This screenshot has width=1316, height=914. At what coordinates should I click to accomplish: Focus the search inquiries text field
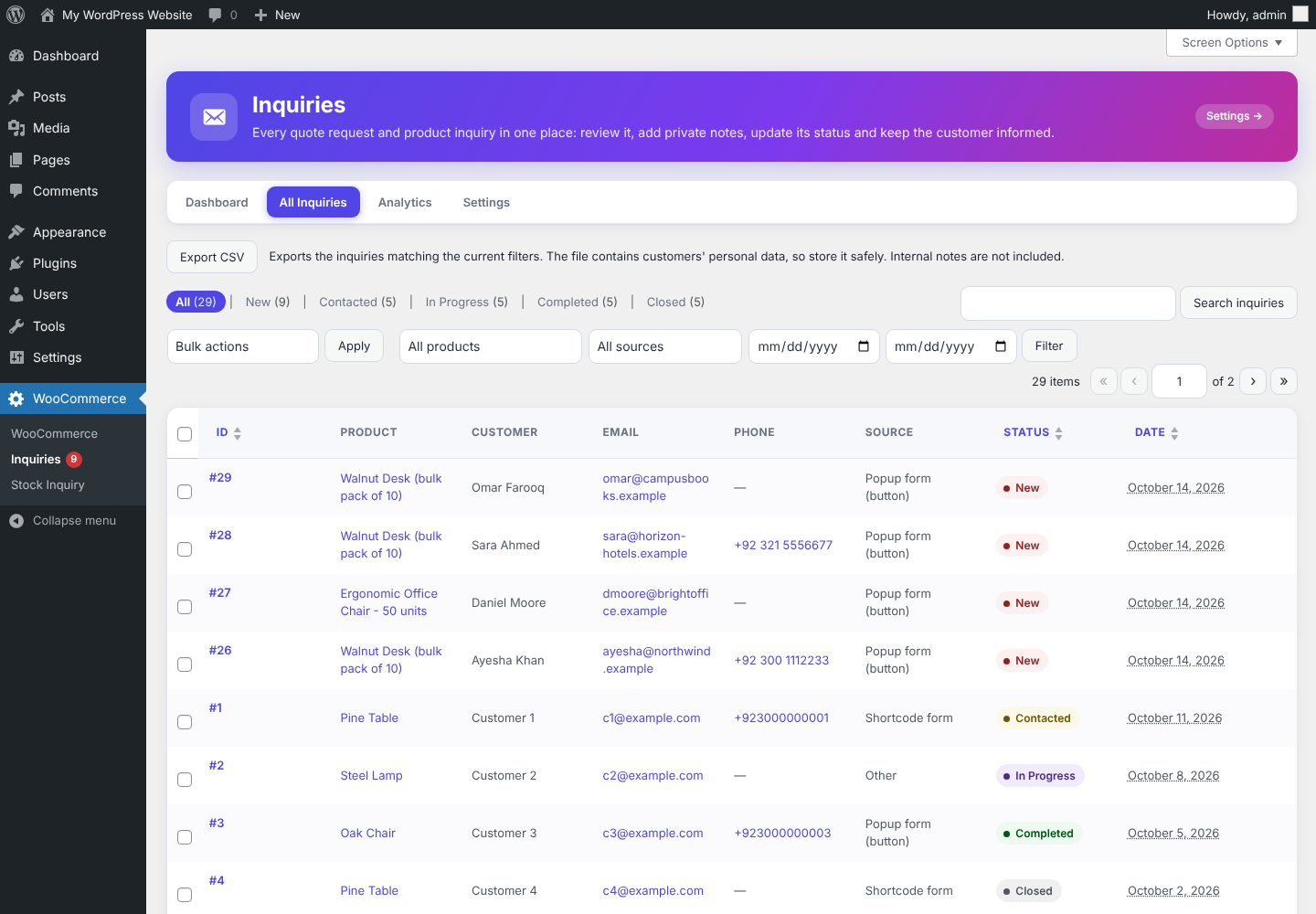pos(1068,303)
